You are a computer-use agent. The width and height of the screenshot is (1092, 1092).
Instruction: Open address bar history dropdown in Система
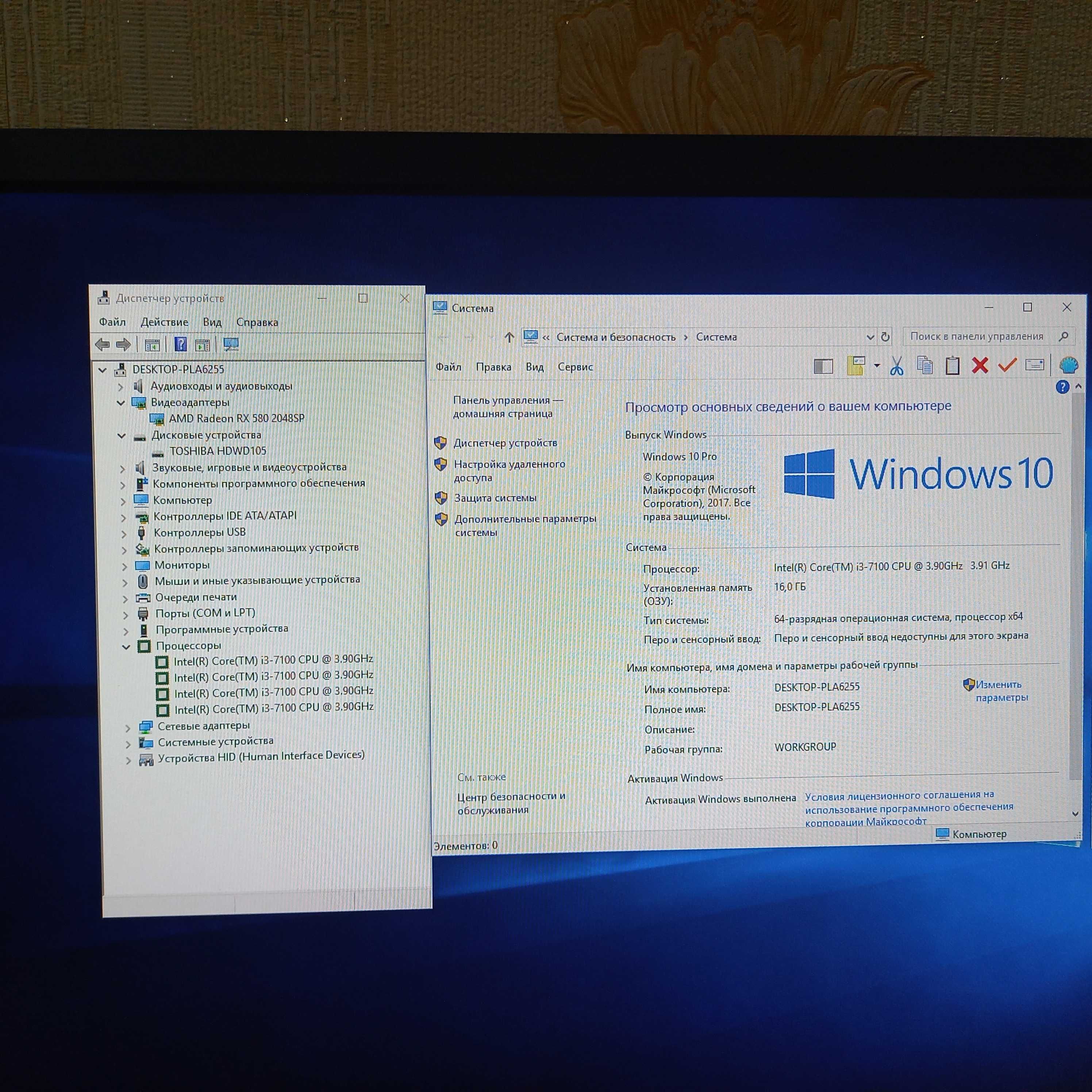coord(870,338)
